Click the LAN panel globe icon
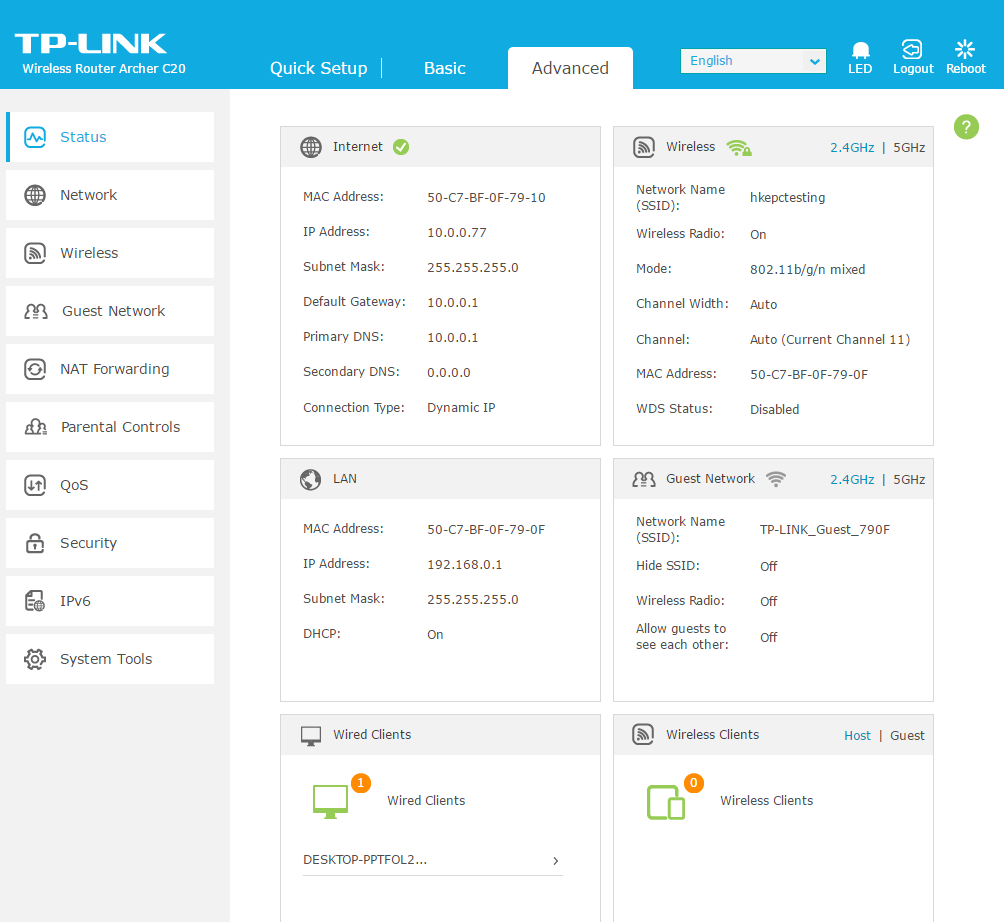The height and width of the screenshot is (922, 1004). [311, 479]
